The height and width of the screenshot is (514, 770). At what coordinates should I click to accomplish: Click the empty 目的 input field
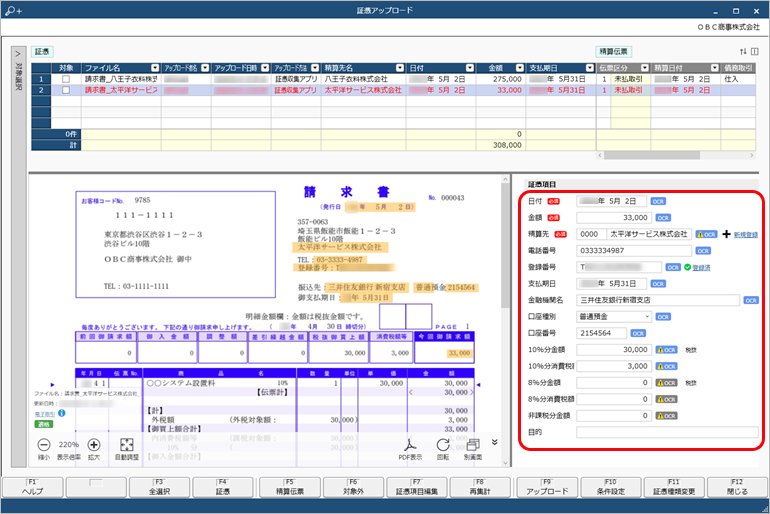[x=667, y=433]
